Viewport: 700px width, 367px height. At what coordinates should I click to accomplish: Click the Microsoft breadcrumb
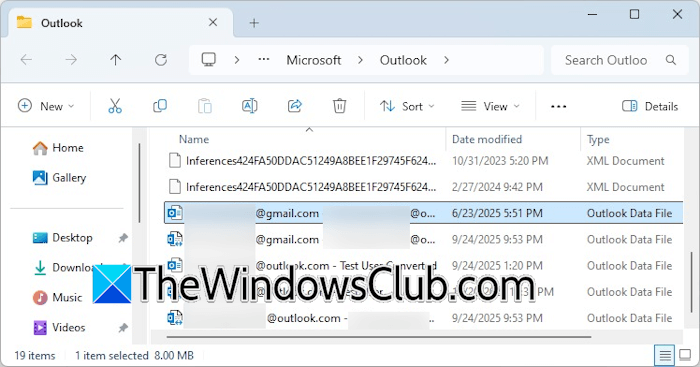coord(313,60)
